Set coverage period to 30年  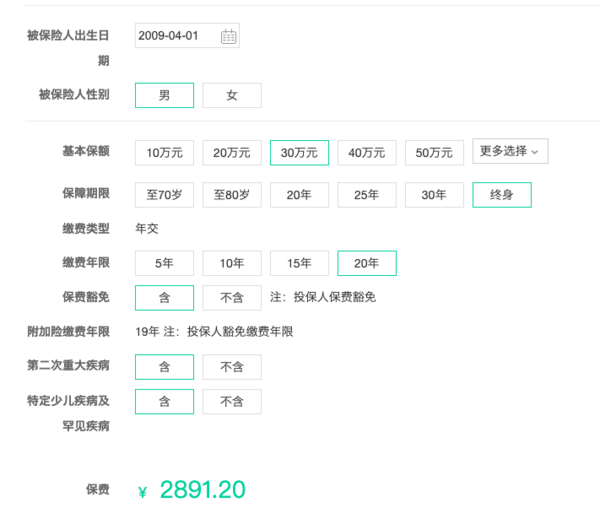click(434, 195)
